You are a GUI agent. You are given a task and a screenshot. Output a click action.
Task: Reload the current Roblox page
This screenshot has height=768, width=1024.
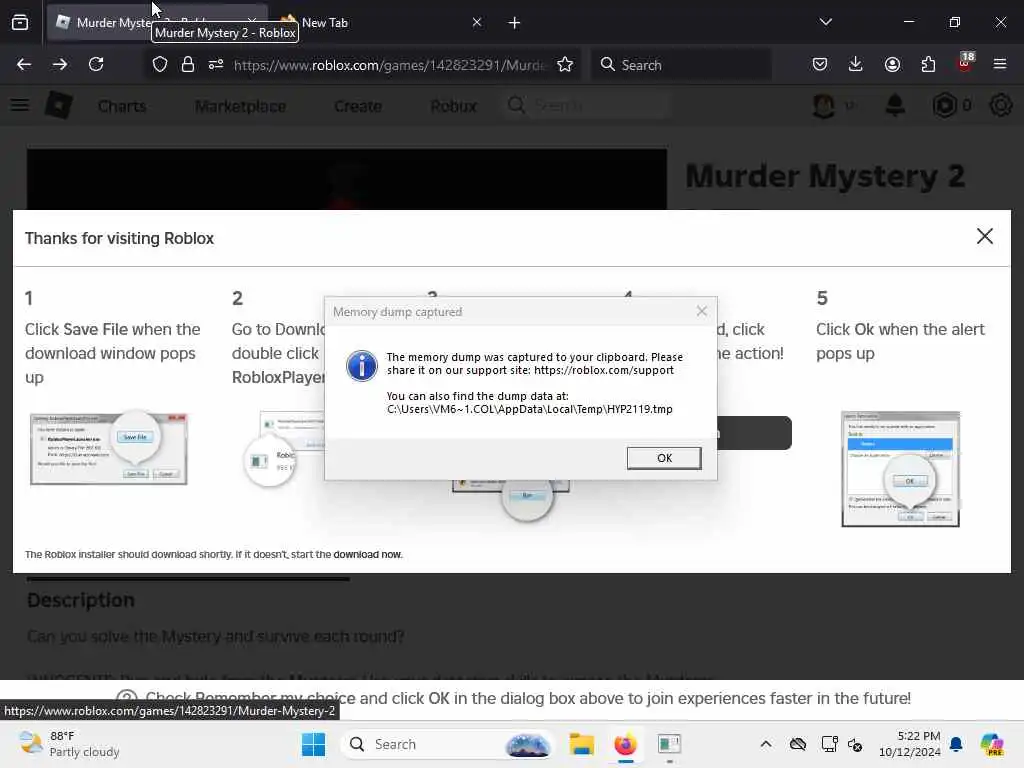[96, 64]
